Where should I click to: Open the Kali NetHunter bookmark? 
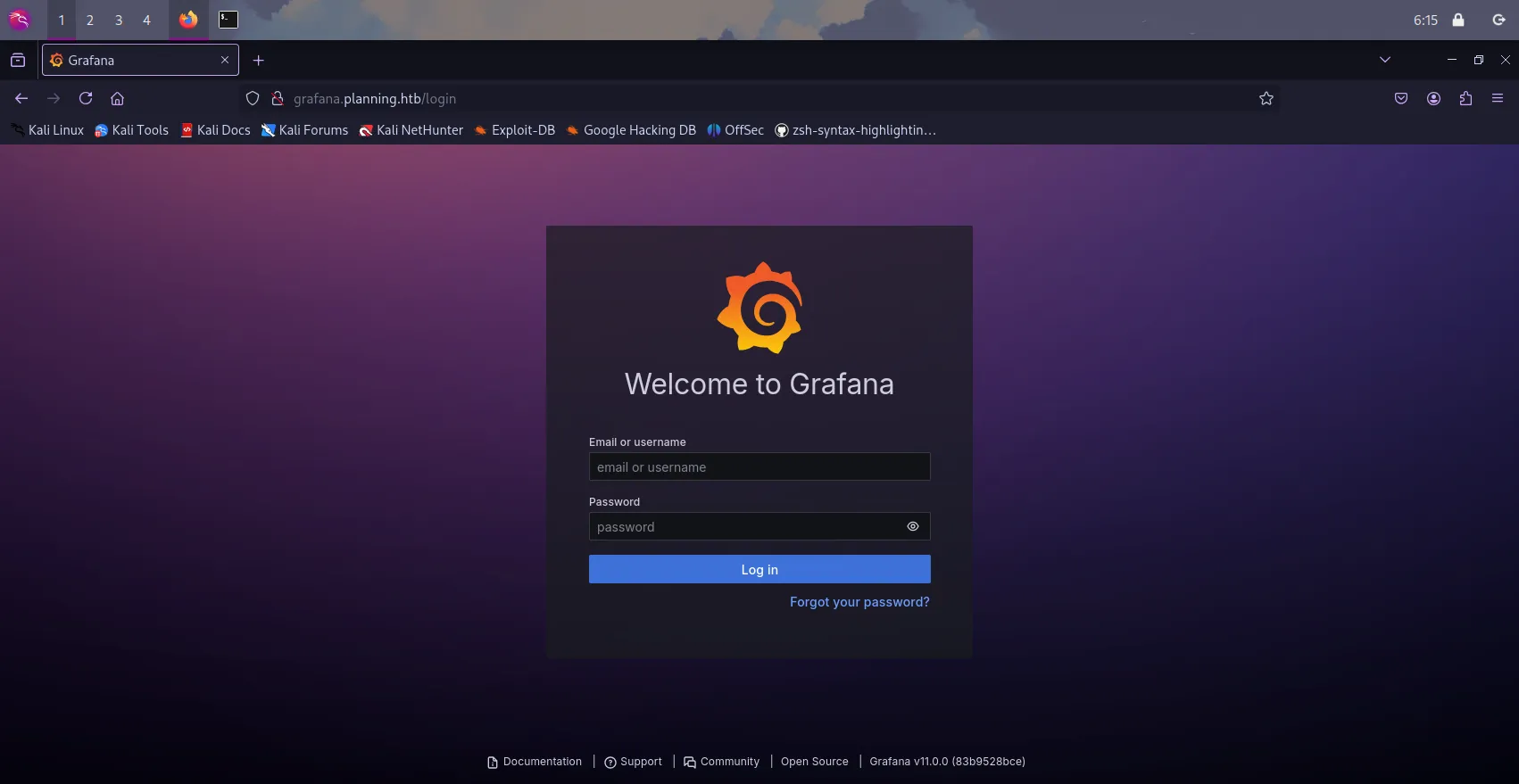point(411,130)
